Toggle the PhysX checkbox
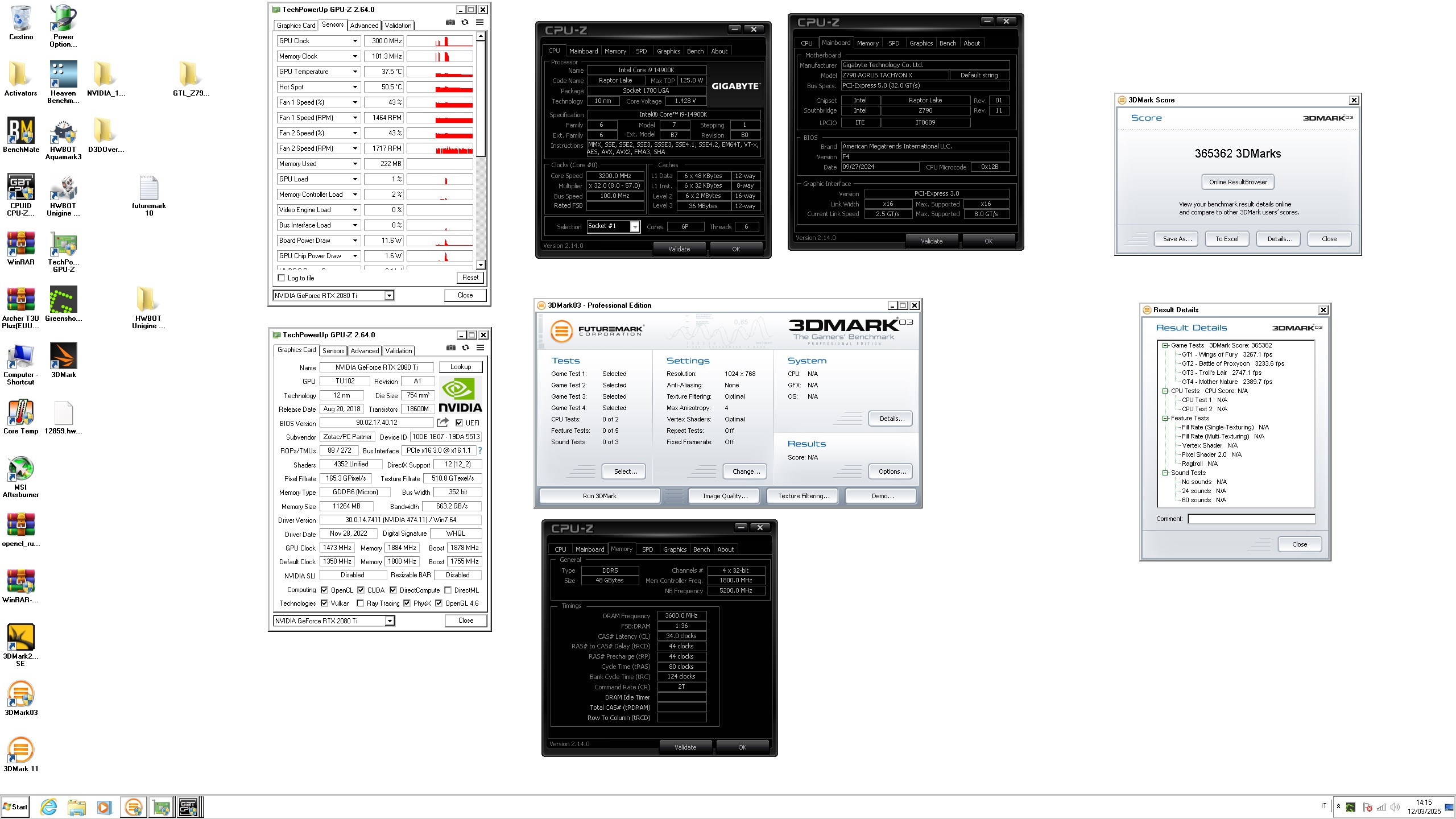The height and width of the screenshot is (819, 1456). click(407, 603)
